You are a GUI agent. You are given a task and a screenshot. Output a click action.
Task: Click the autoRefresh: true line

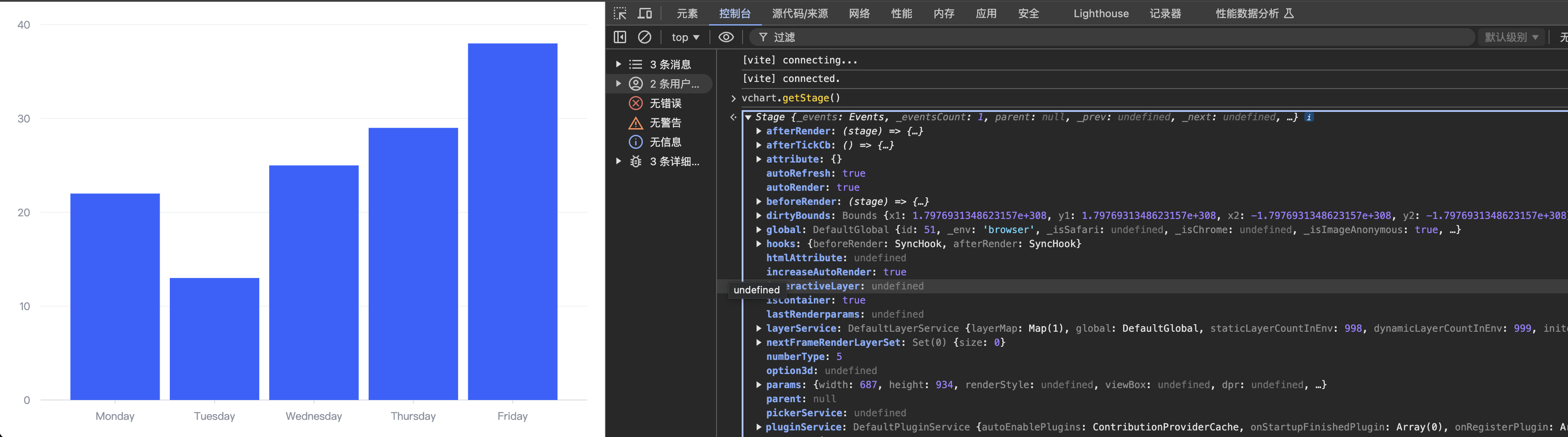[x=815, y=173]
